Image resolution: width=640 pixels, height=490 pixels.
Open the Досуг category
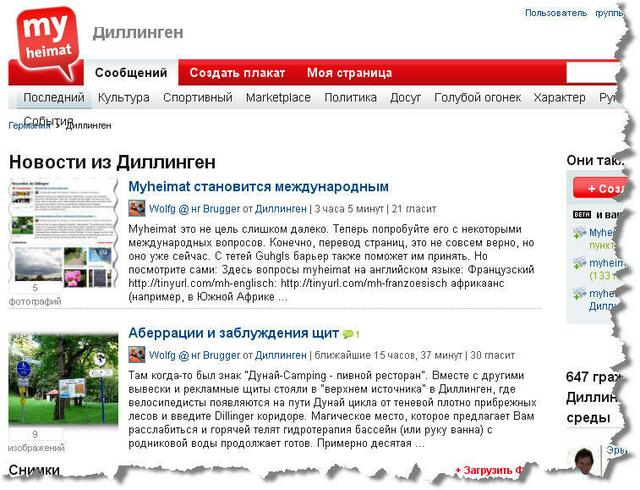click(405, 98)
